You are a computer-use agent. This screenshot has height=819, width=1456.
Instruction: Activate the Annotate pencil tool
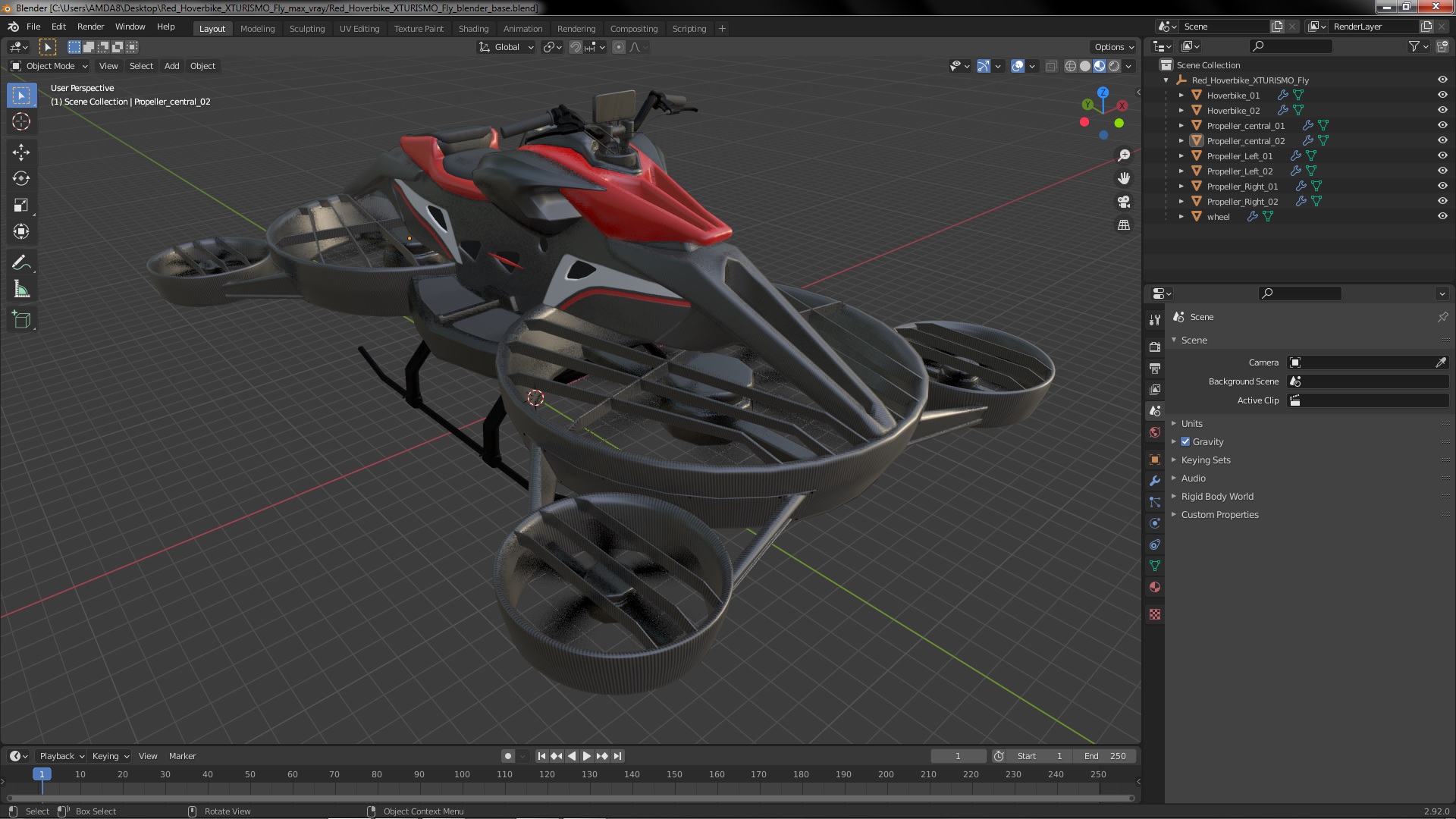pyautogui.click(x=21, y=263)
